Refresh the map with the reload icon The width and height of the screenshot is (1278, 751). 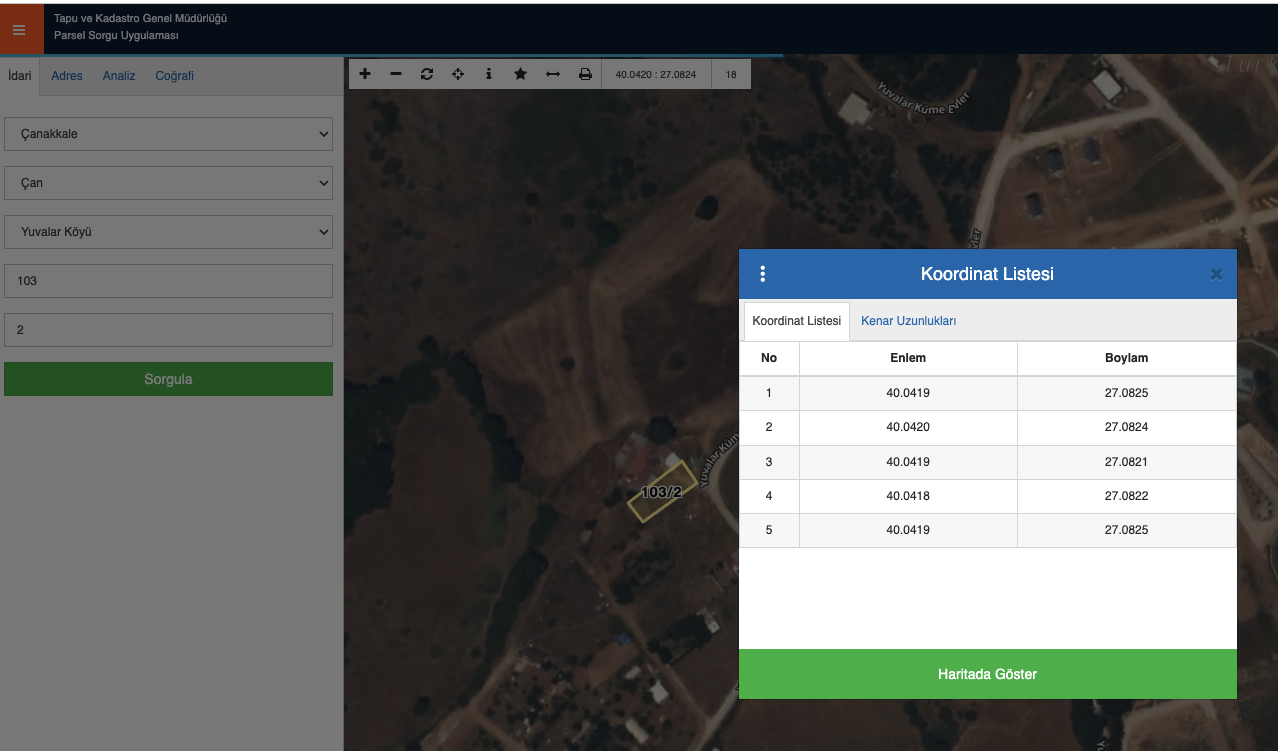click(x=427, y=74)
